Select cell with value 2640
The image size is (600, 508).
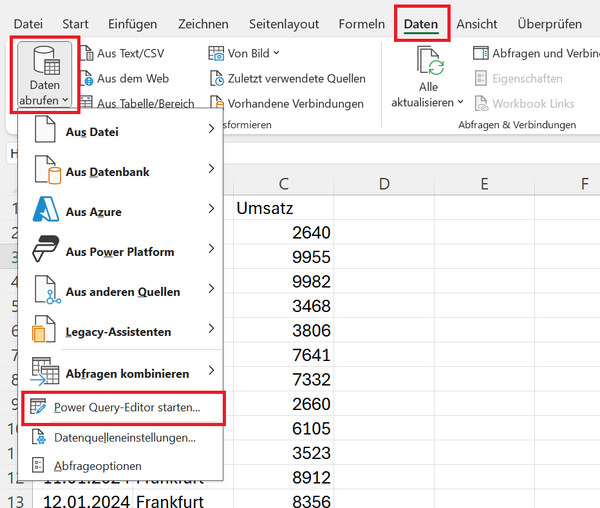coord(284,233)
